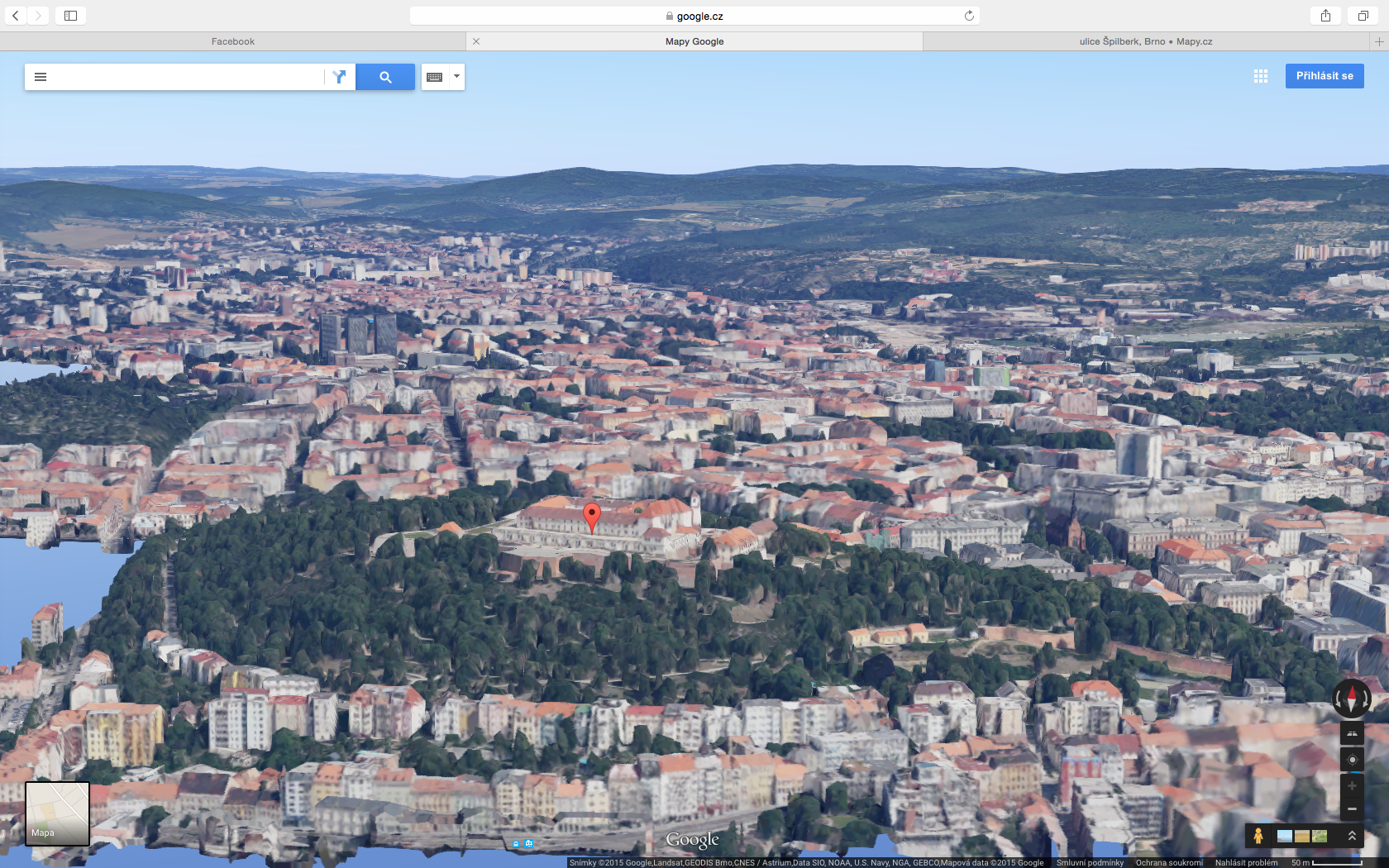
Task: Open the second field photo thumbnail
Action: pyautogui.click(x=1302, y=836)
